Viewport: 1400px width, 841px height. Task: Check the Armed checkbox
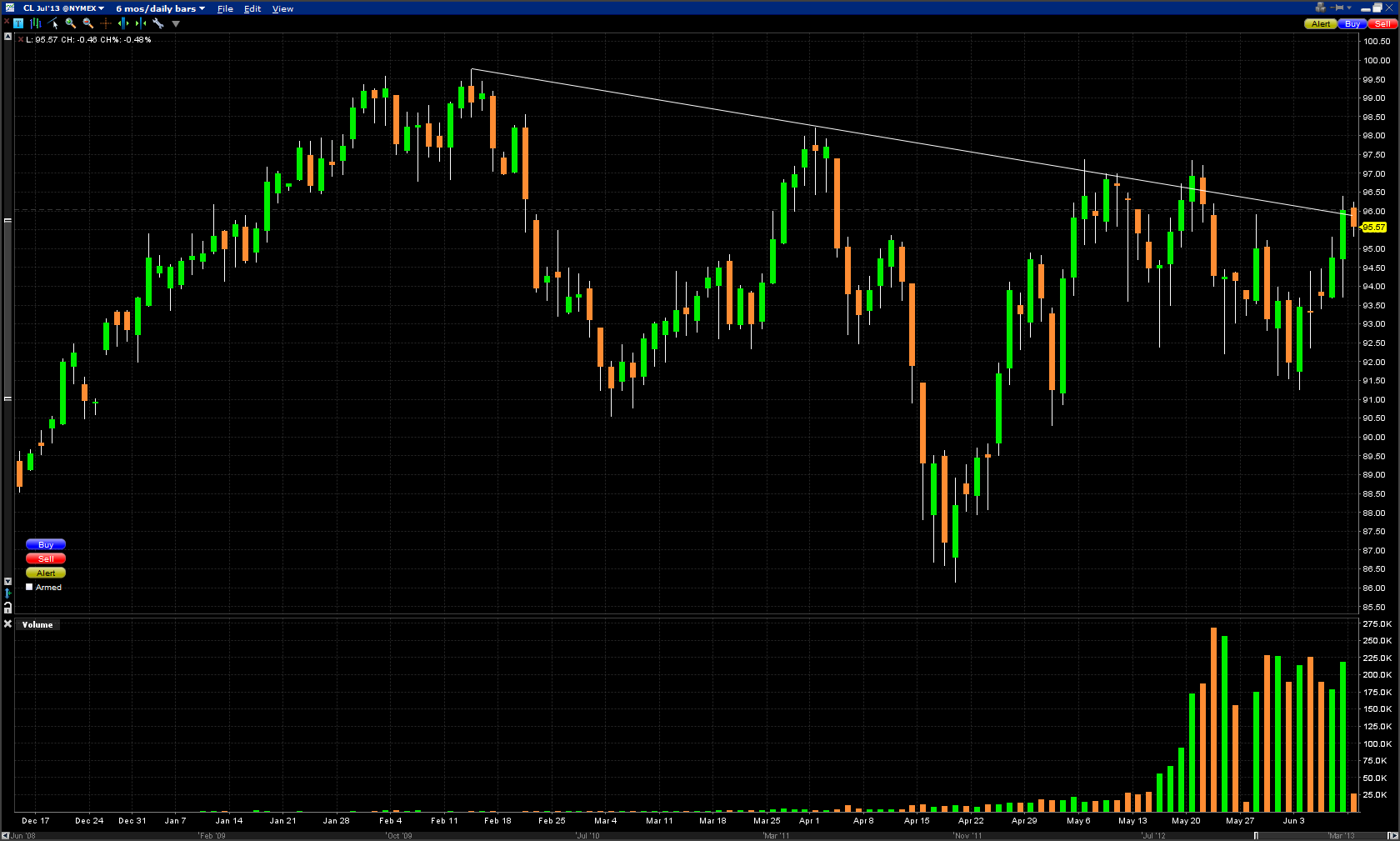pyautogui.click(x=29, y=587)
